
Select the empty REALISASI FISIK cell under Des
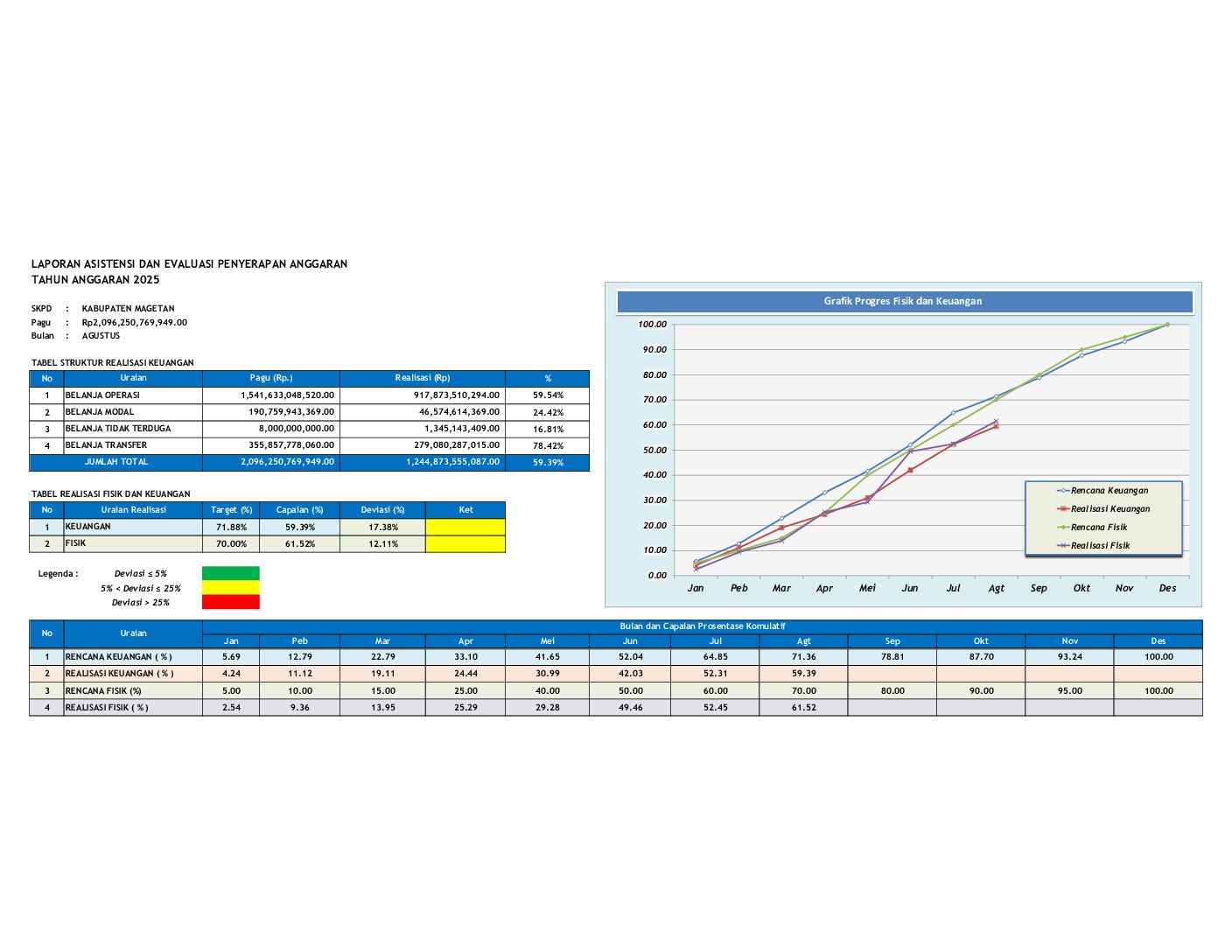point(1158,708)
